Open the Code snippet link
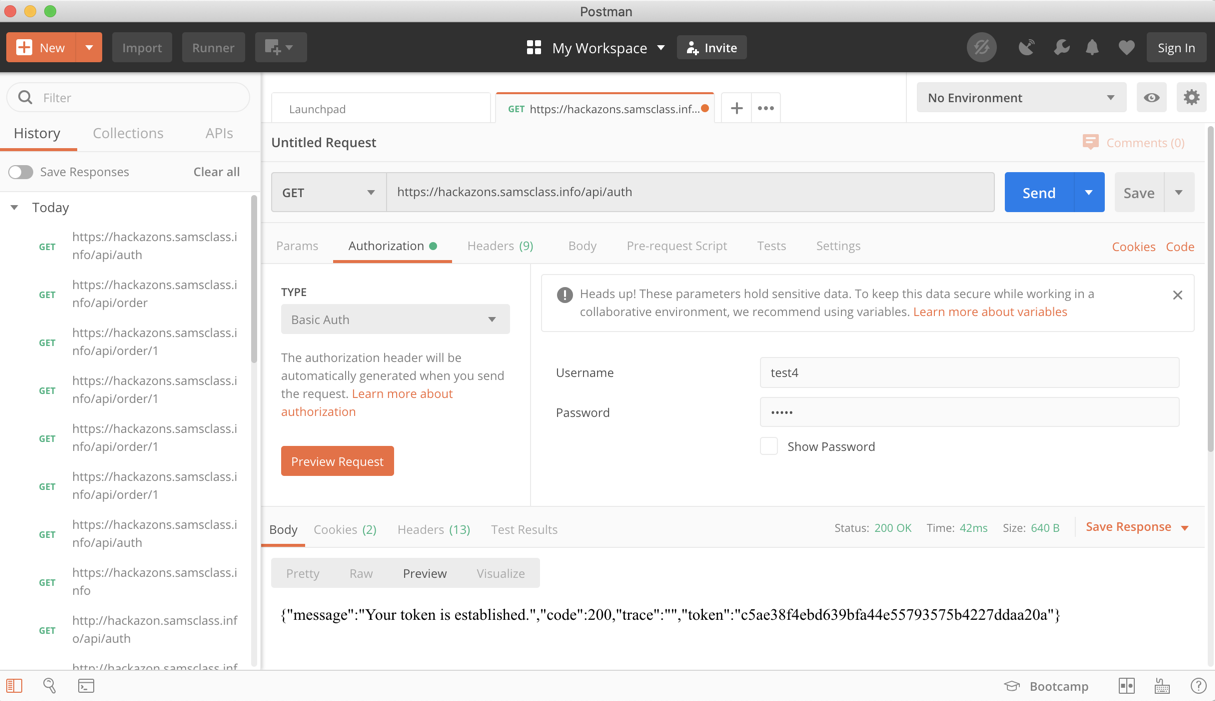Screen dimensions: 1215x701 coord(1180,247)
